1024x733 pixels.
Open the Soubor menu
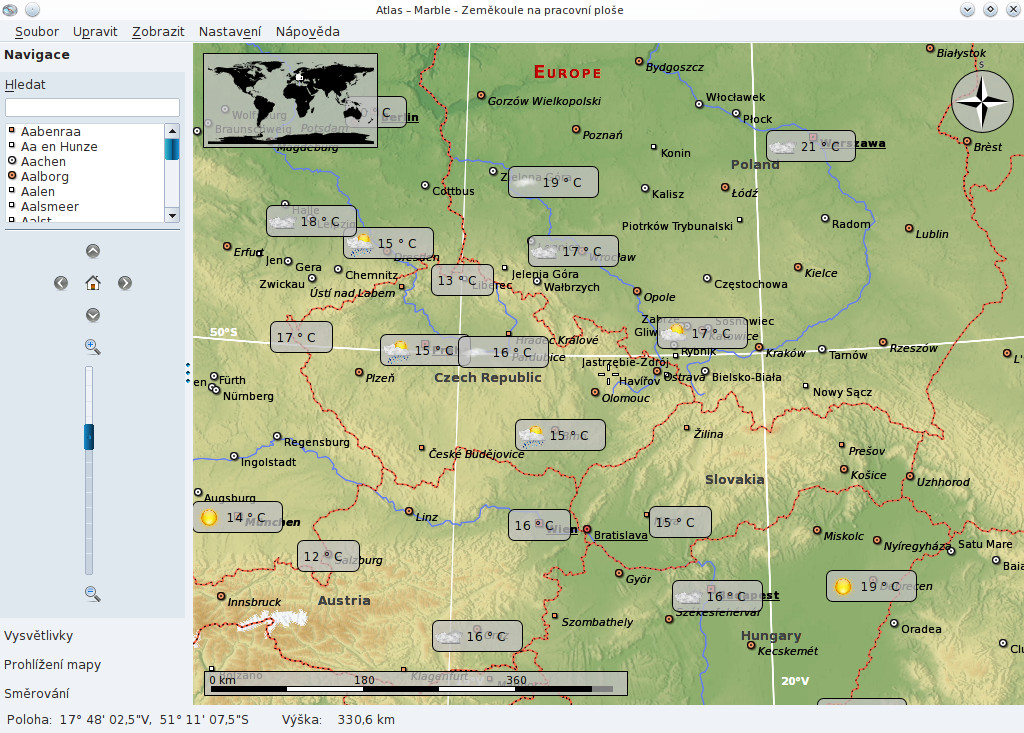[37, 31]
